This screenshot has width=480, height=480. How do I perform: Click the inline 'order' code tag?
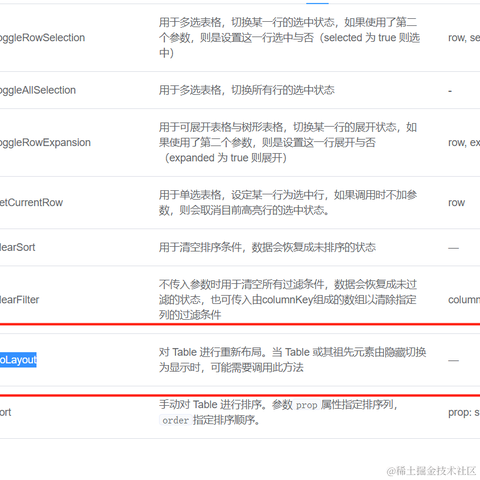click(175, 420)
